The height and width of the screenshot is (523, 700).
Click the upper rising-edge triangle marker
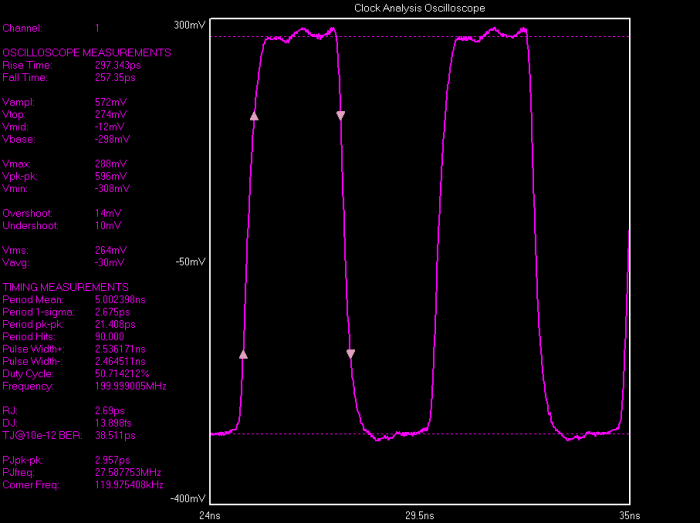pyautogui.click(x=254, y=116)
